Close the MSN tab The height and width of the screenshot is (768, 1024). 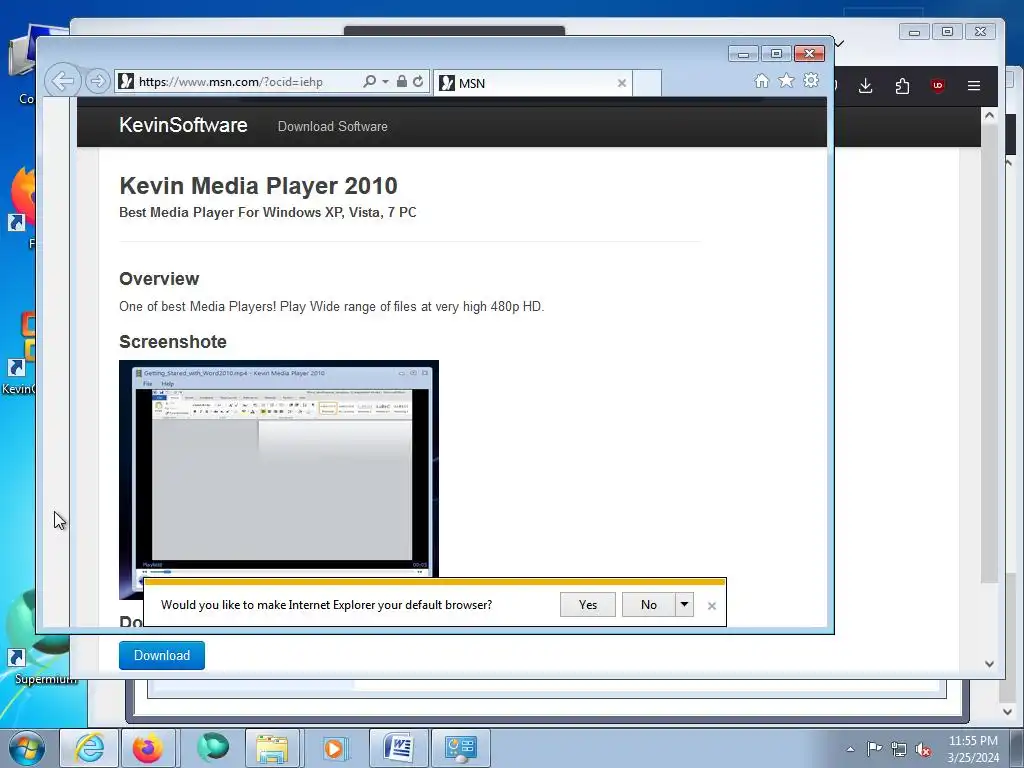point(622,83)
